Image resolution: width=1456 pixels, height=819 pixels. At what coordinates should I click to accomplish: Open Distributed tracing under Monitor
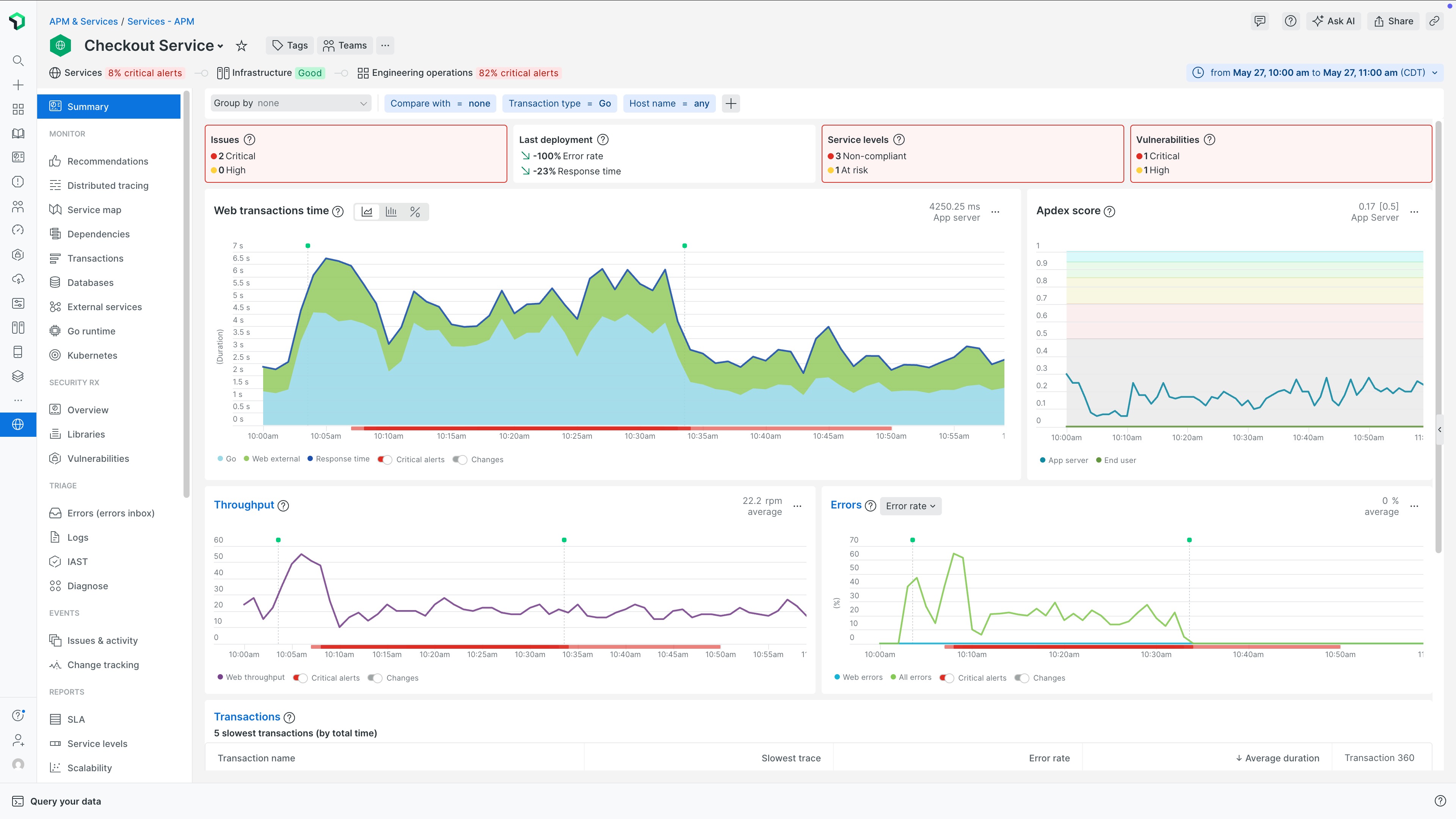click(107, 185)
